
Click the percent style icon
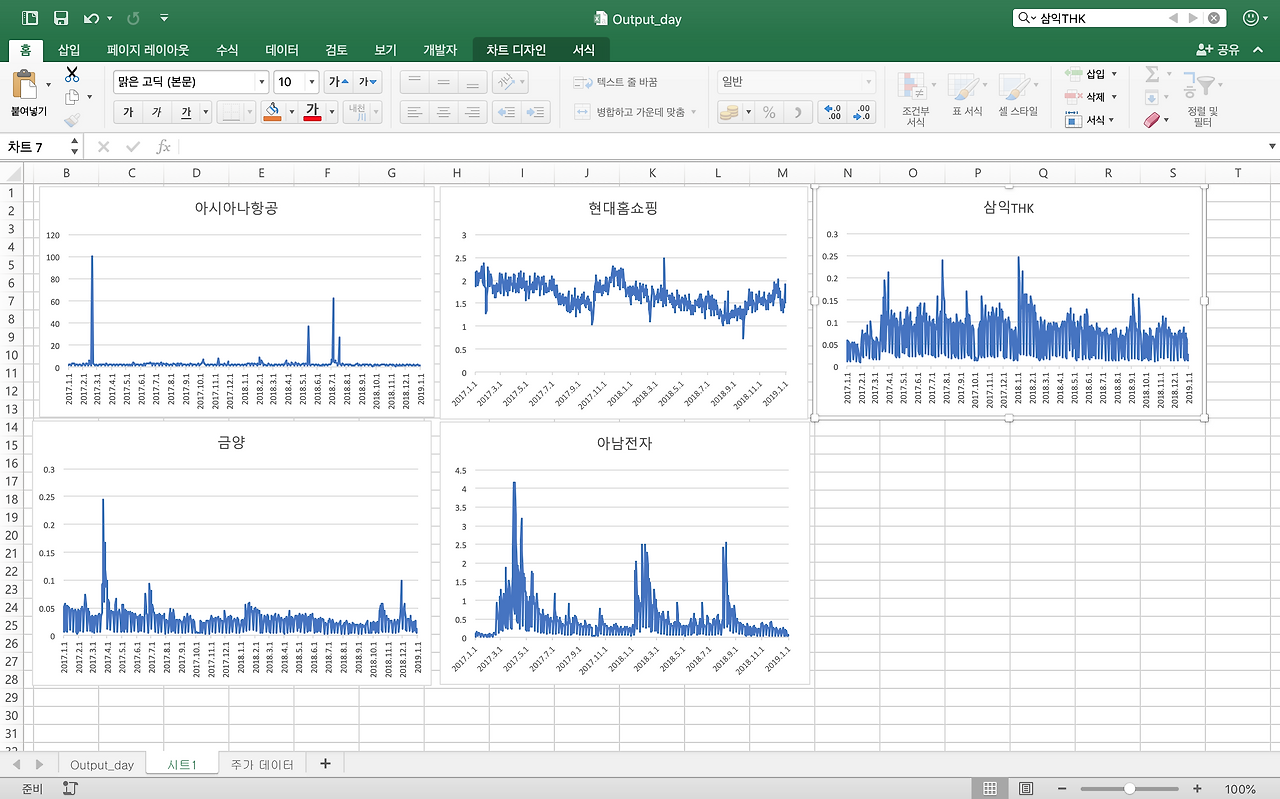pos(769,112)
